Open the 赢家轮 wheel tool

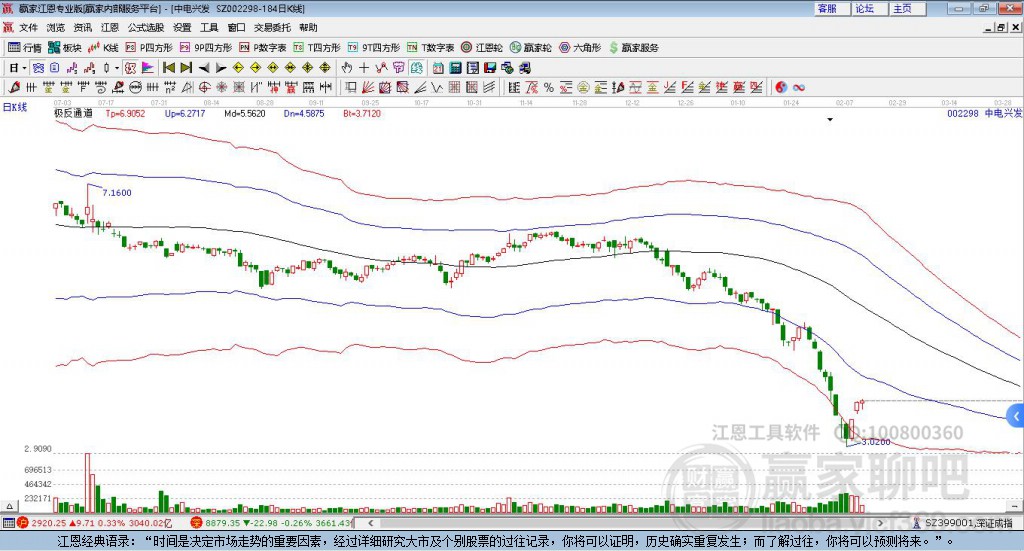click(531, 48)
